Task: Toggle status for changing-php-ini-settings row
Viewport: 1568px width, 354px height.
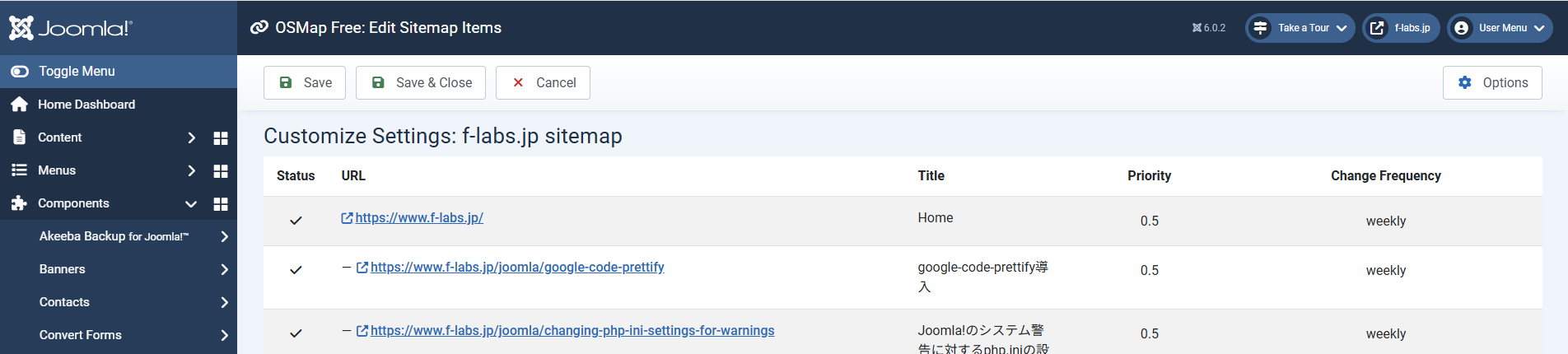Action: (296, 333)
